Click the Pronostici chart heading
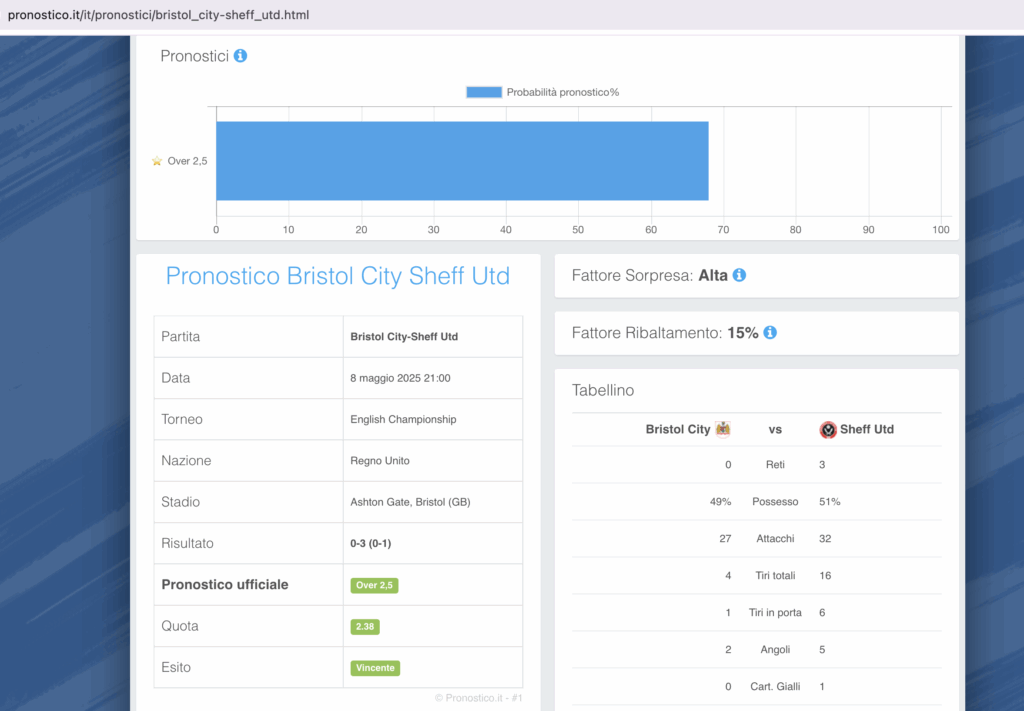1024x711 pixels. [195, 56]
